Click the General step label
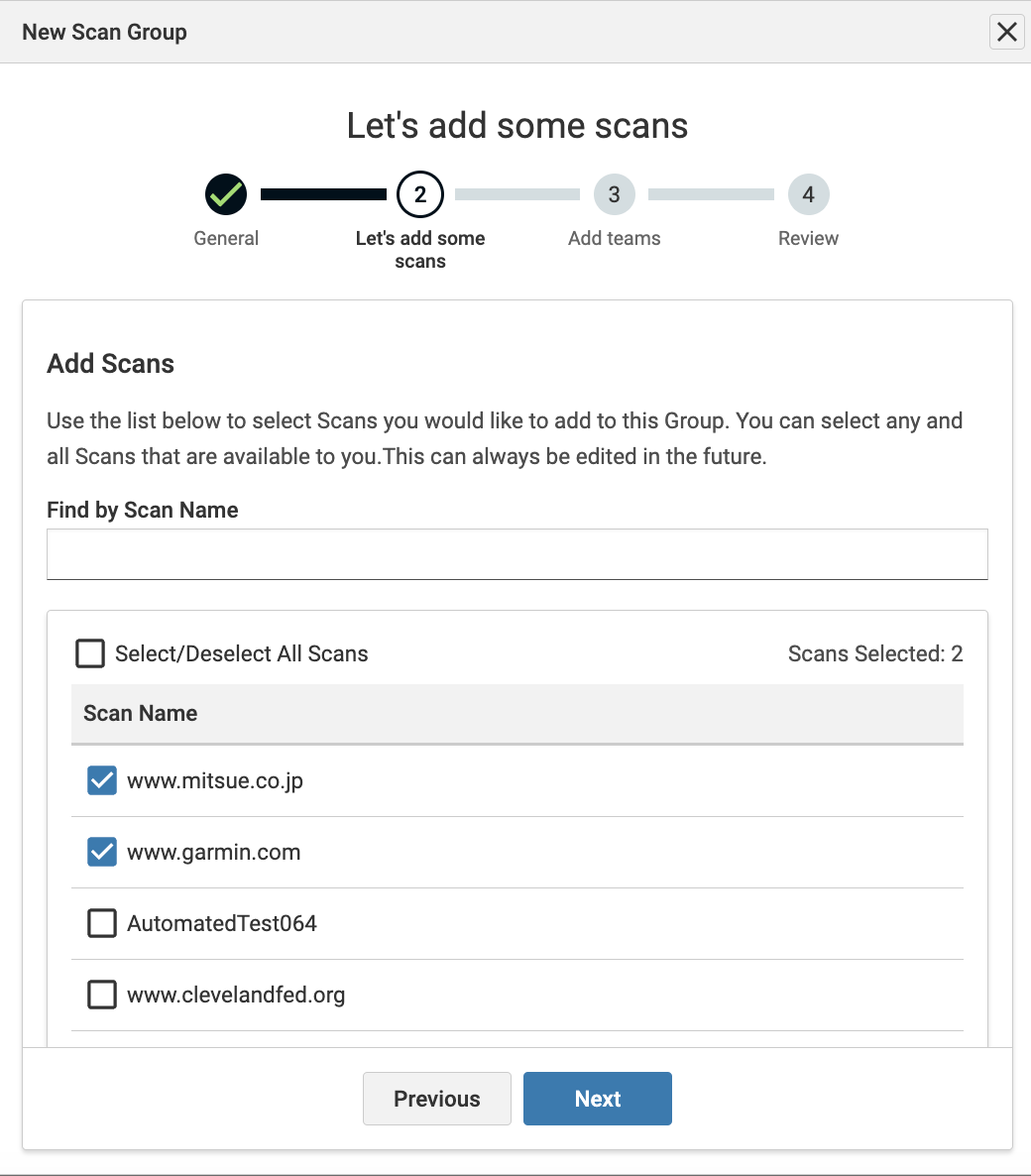This screenshot has width=1031, height=1176. pos(226,238)
